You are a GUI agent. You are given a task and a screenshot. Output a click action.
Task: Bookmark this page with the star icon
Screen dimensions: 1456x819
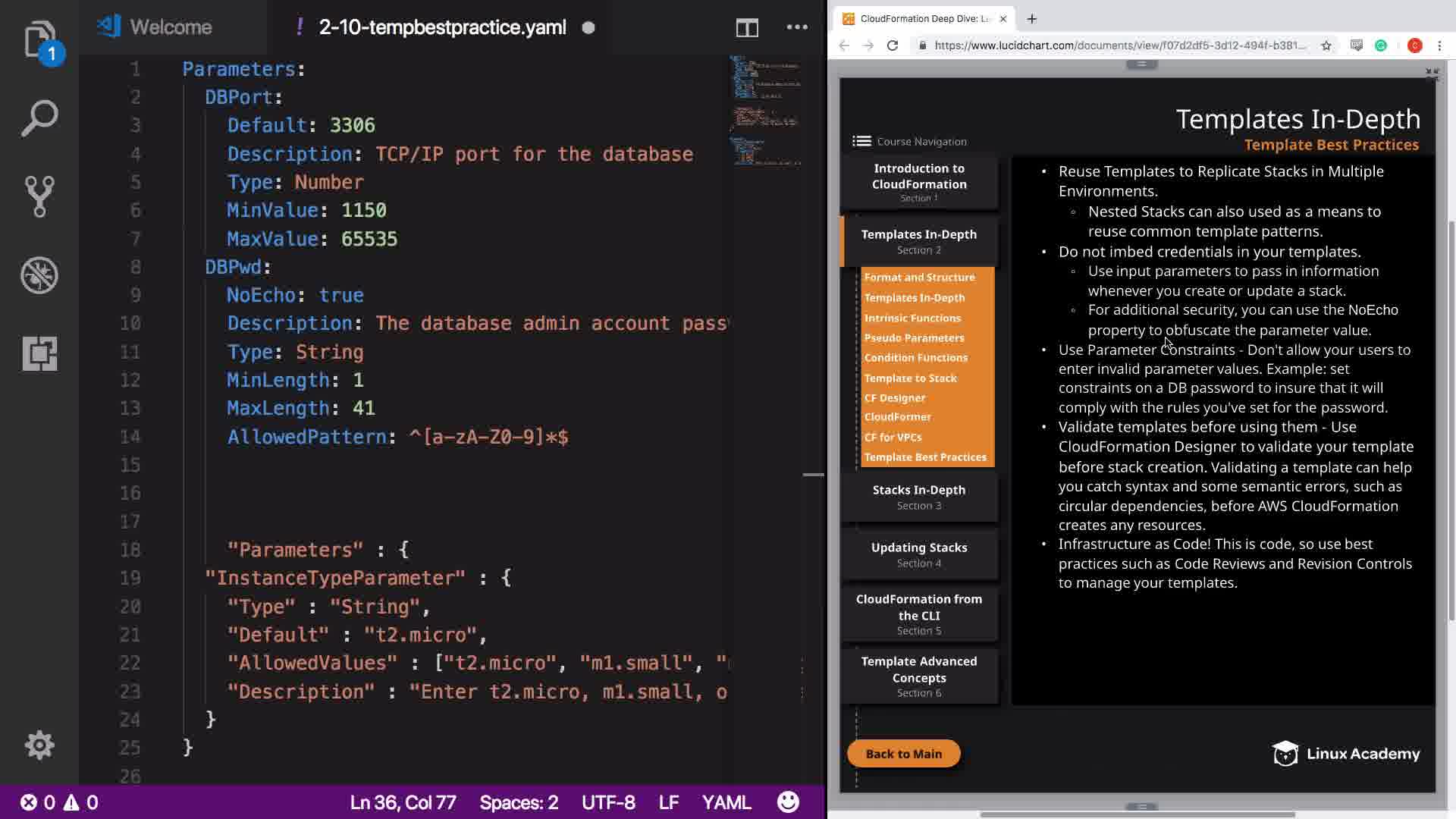pyautogui.click(x=1326, y=45)
